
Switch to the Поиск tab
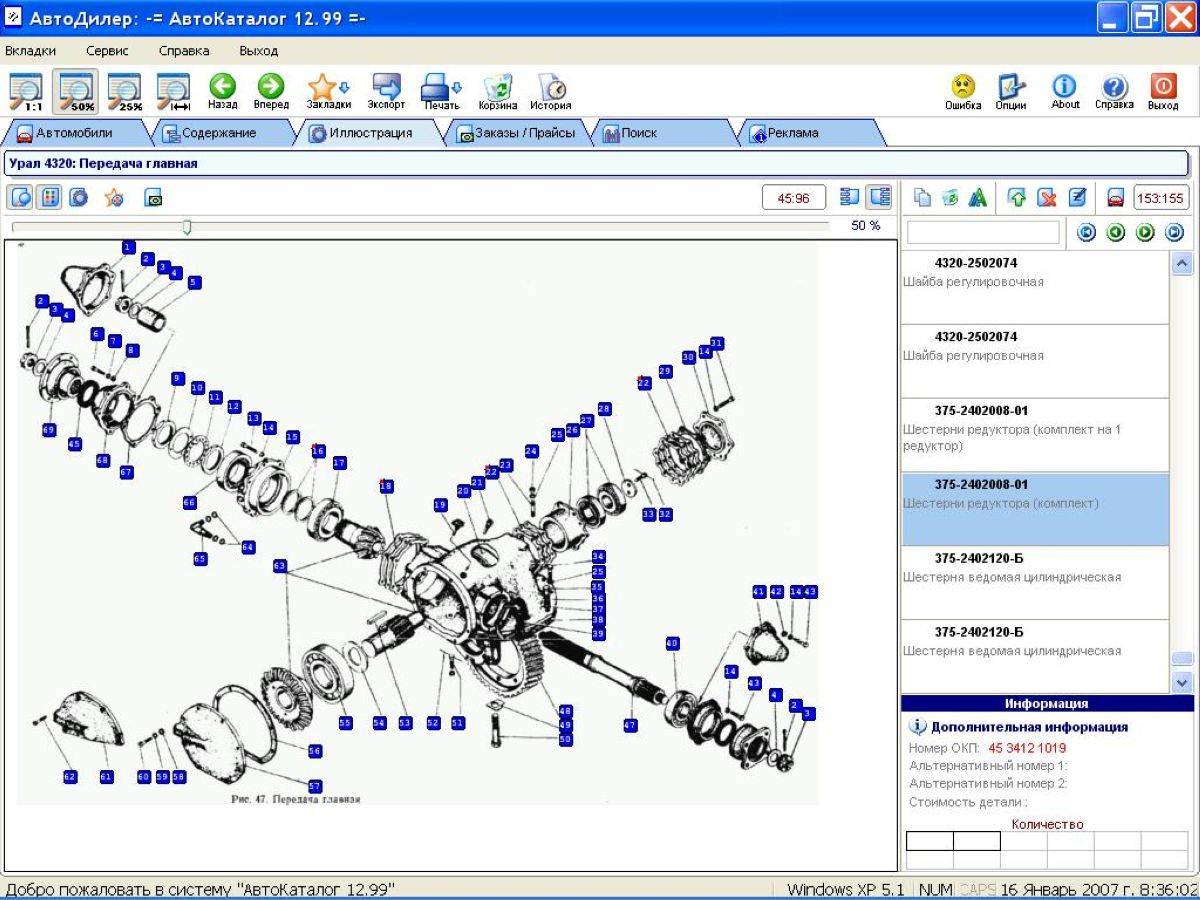click(x=660, y=133)
